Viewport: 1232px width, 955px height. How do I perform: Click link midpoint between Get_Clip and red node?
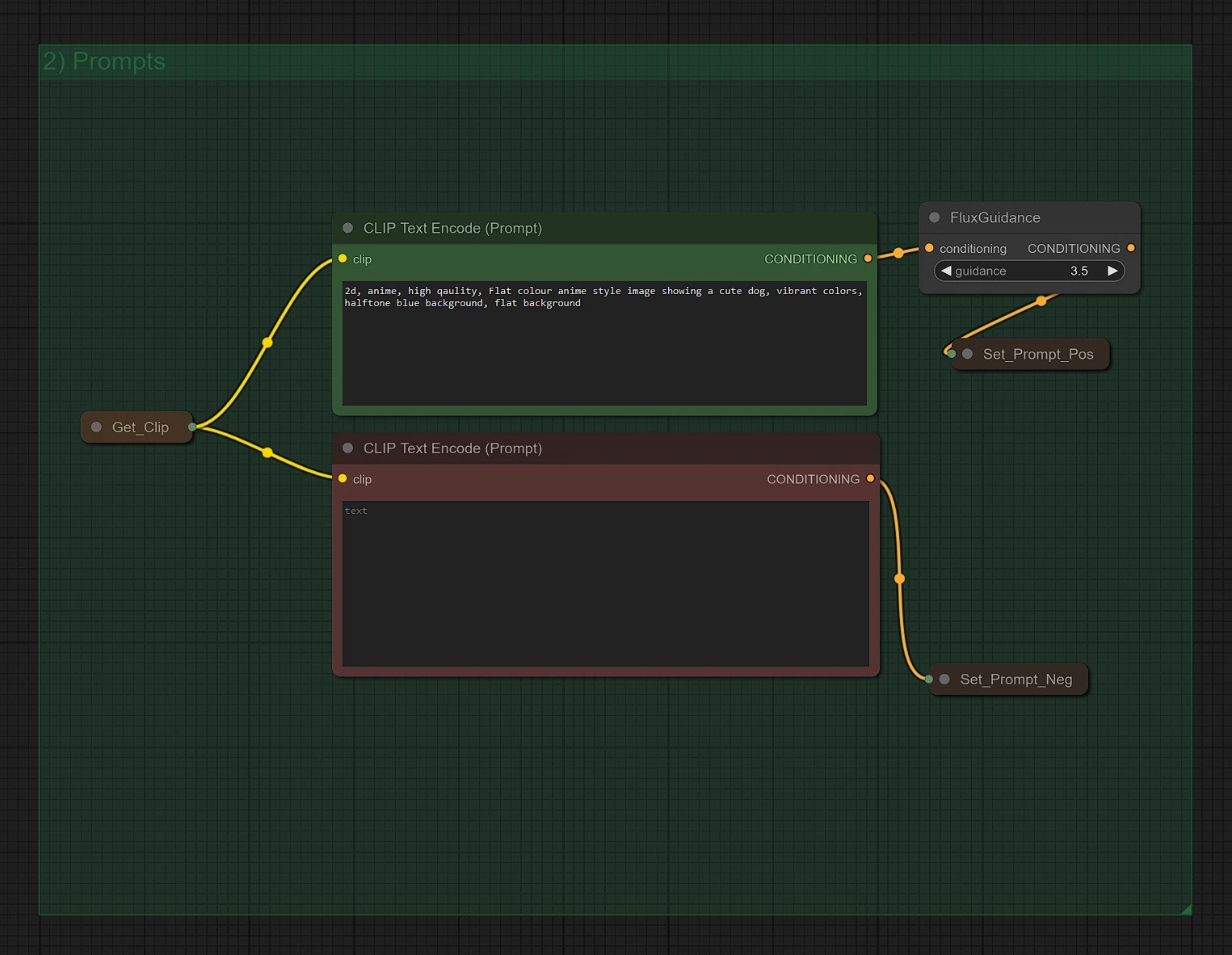pyautogui.click(x=267, y=452)
